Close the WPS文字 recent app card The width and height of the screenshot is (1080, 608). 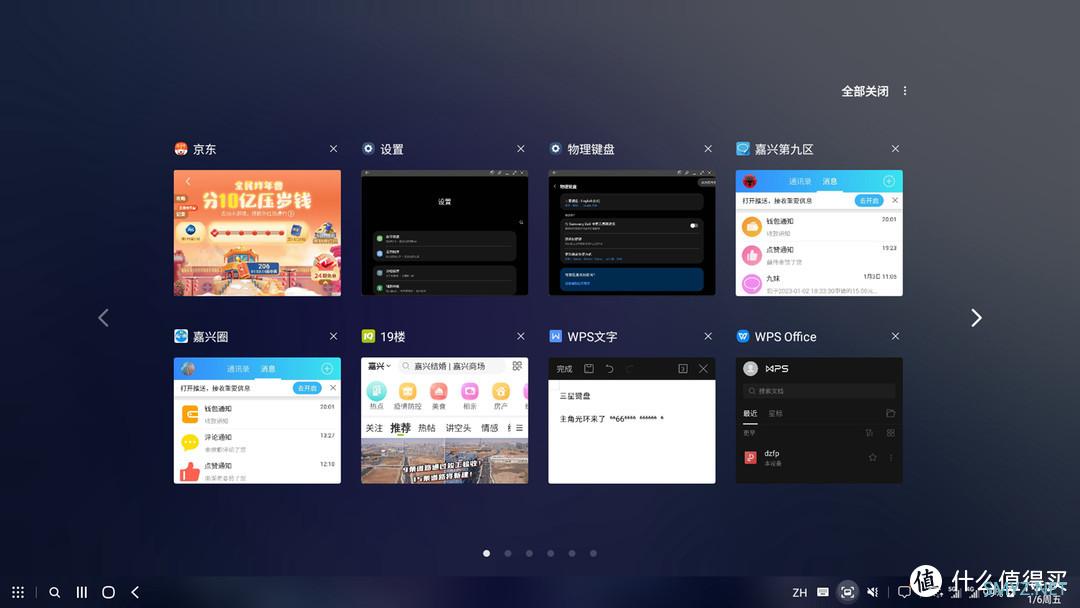[708, 336]
